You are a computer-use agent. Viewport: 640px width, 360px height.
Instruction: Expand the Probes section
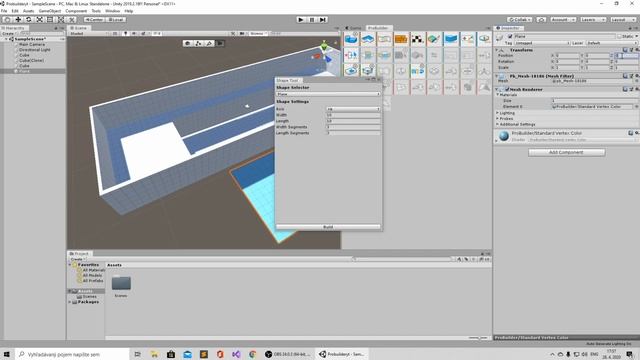[x=497, y=118]
